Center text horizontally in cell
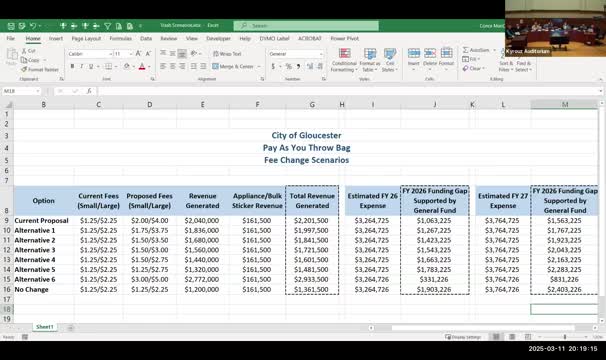Screen dimensions: 606x360 [172, 66]
